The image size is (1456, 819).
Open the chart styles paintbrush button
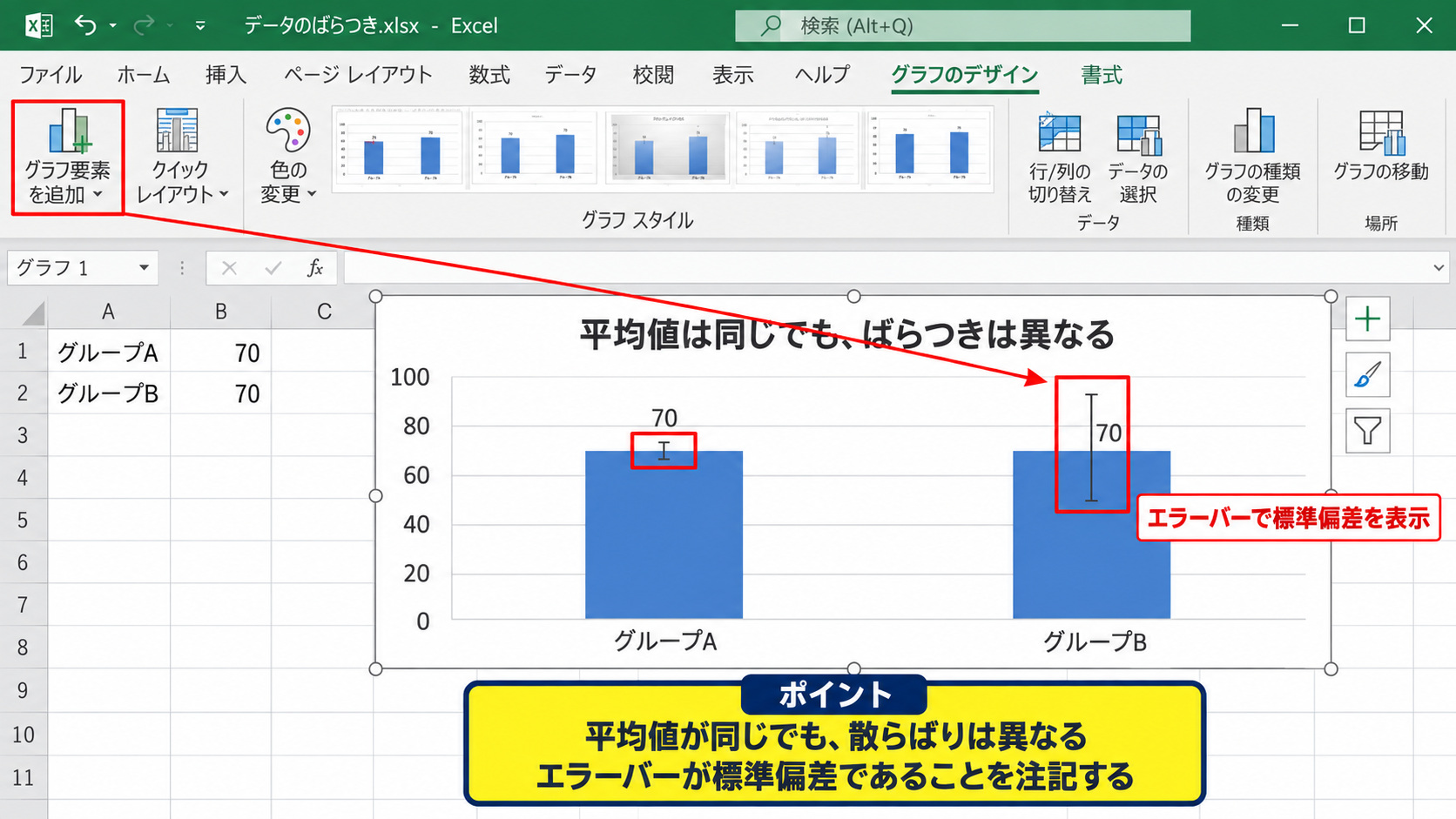1367,375
